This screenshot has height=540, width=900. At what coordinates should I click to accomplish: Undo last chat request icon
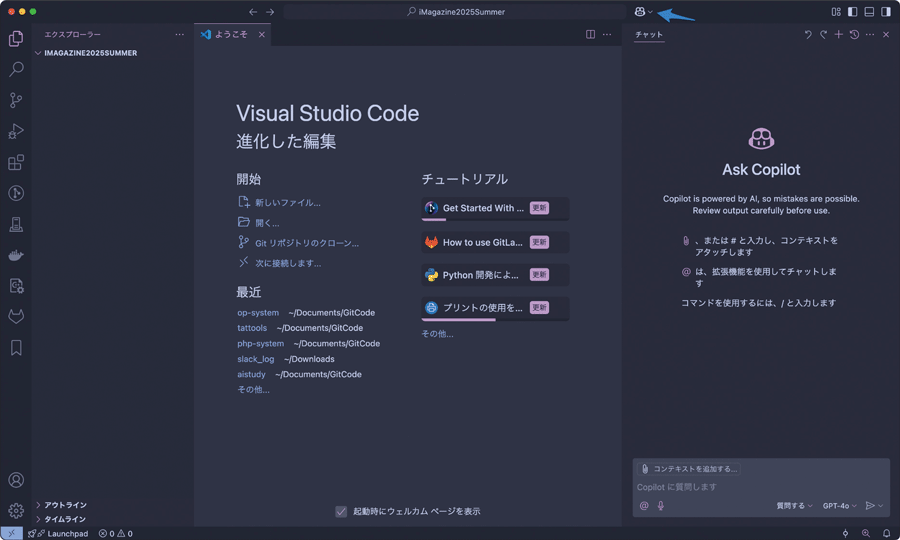point(808,34)
